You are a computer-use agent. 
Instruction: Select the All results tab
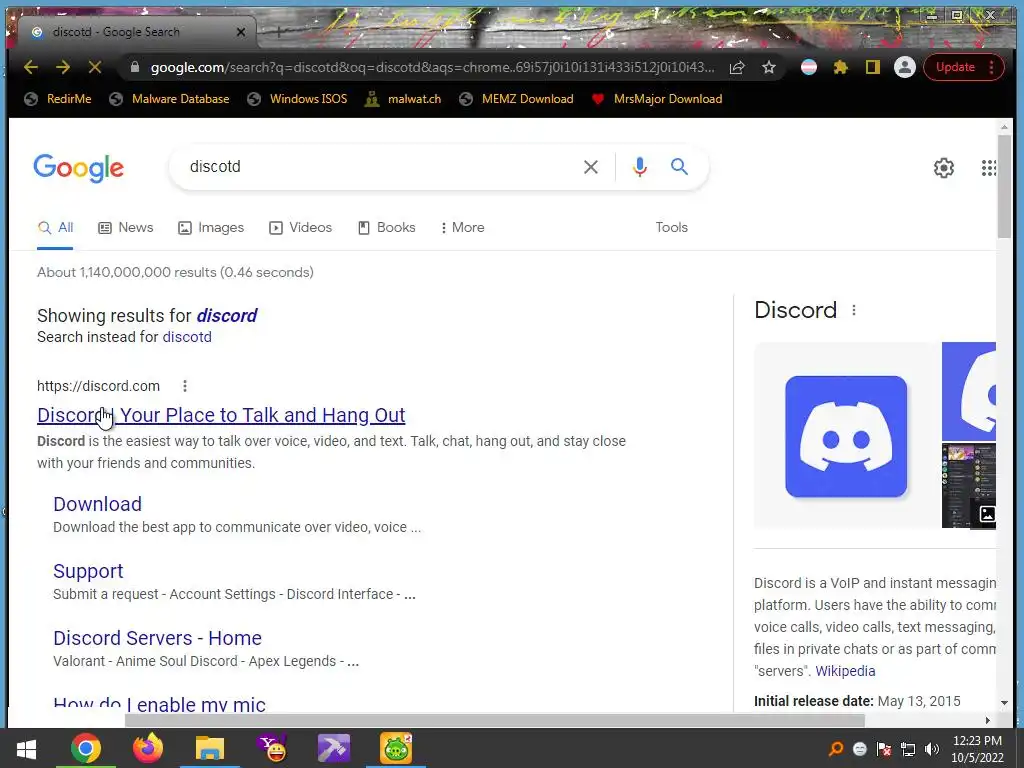[56, 227]
